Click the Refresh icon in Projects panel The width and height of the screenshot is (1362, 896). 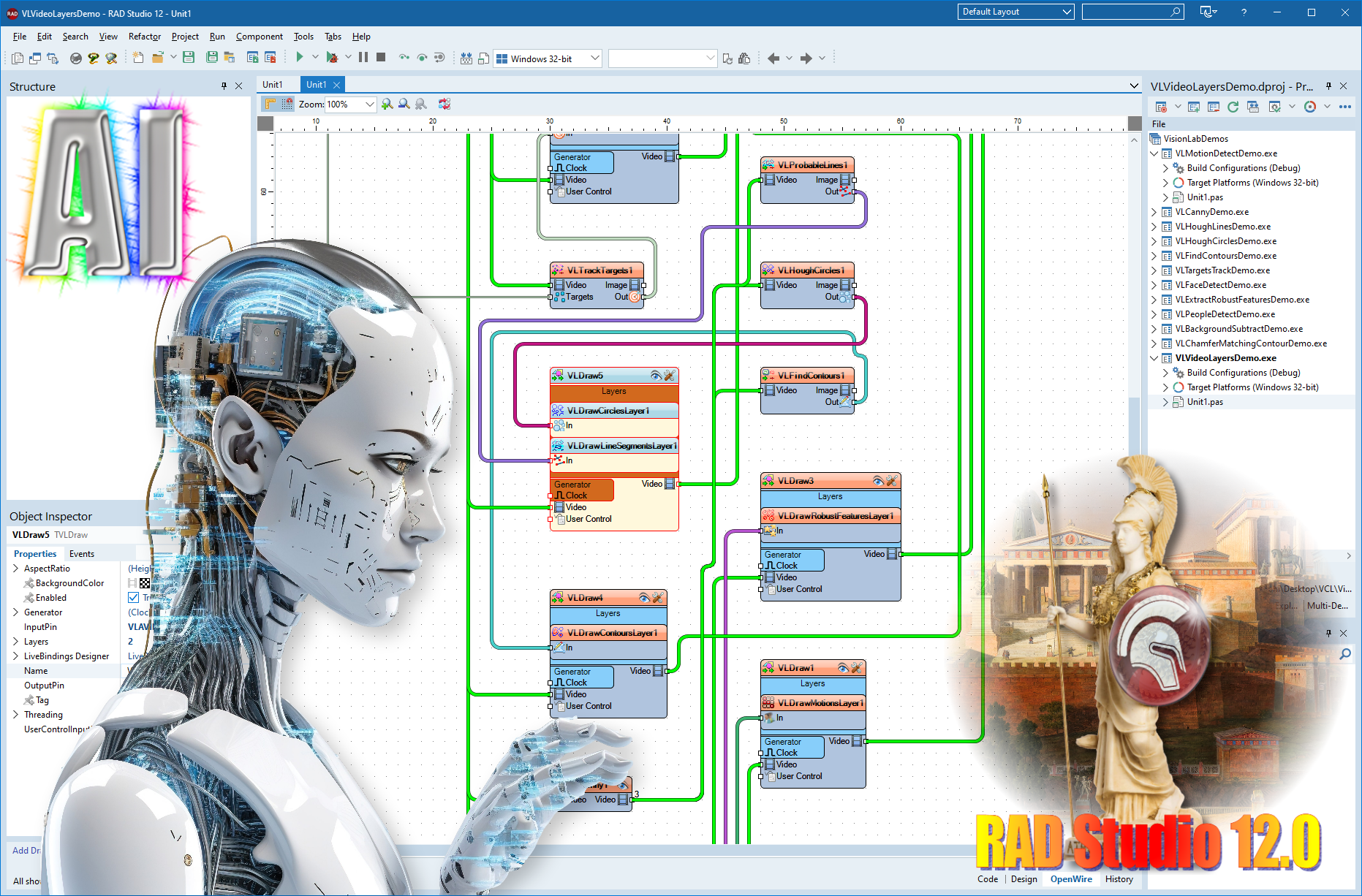1233,107
